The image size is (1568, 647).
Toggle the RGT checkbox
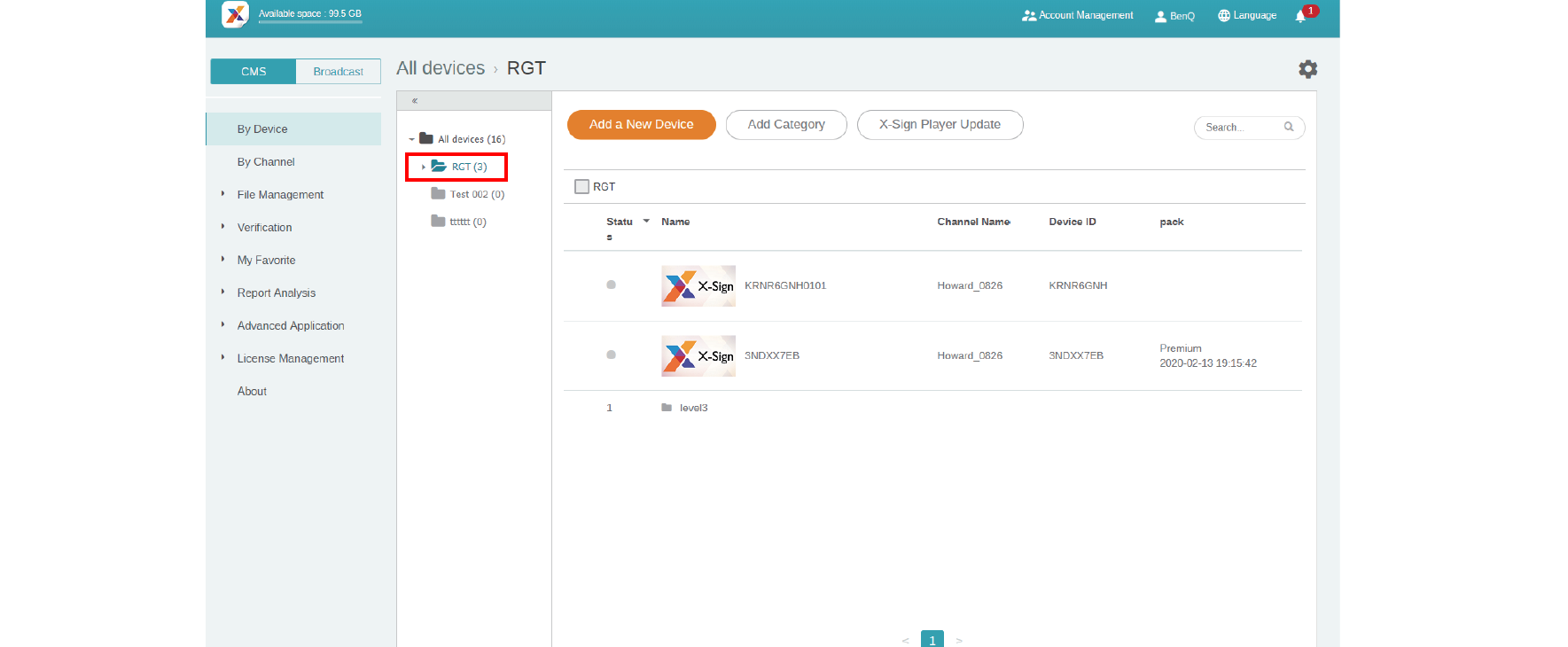point(581,187)
